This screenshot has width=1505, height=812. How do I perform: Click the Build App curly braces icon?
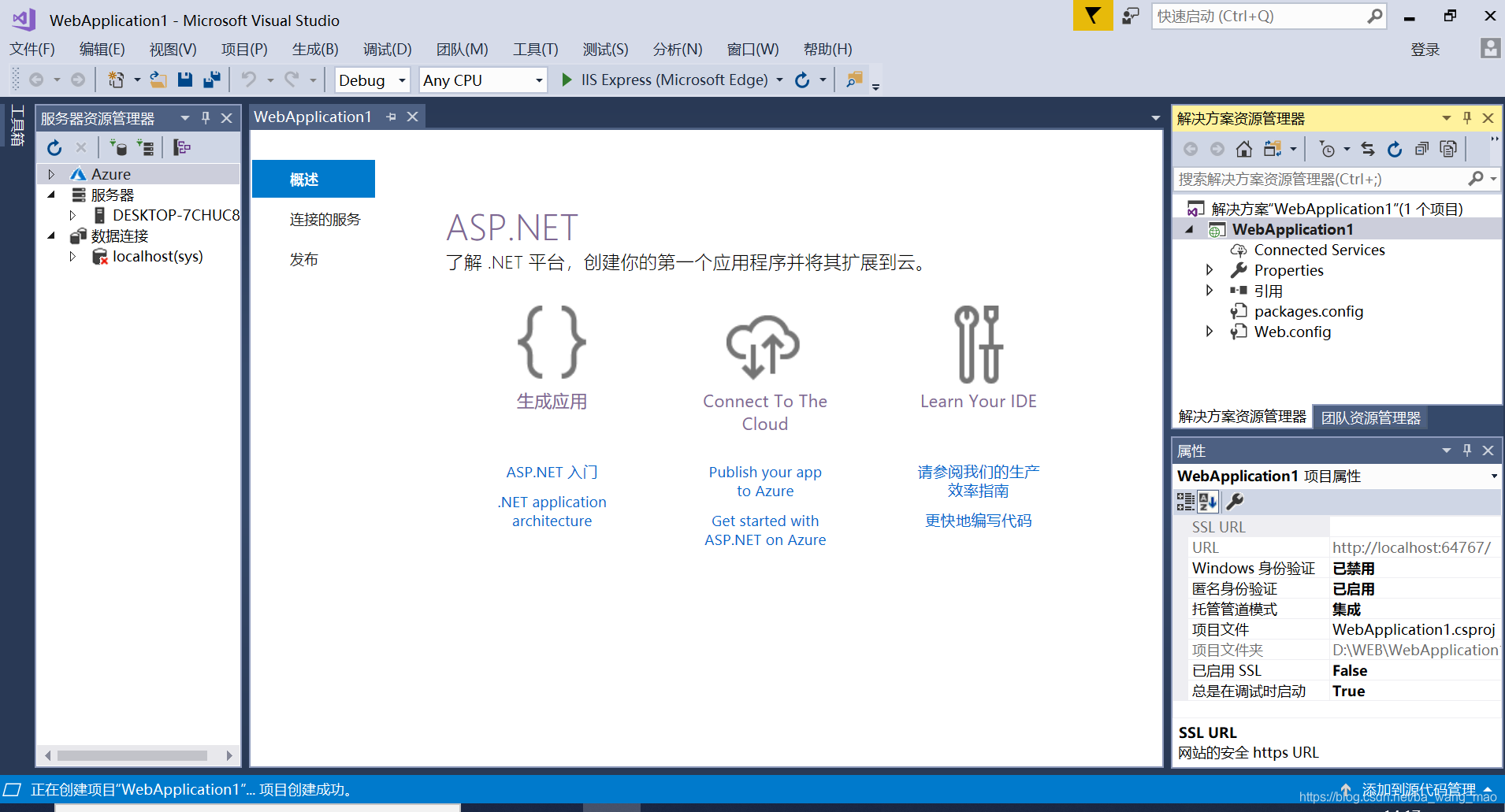(x=552, y=342)
